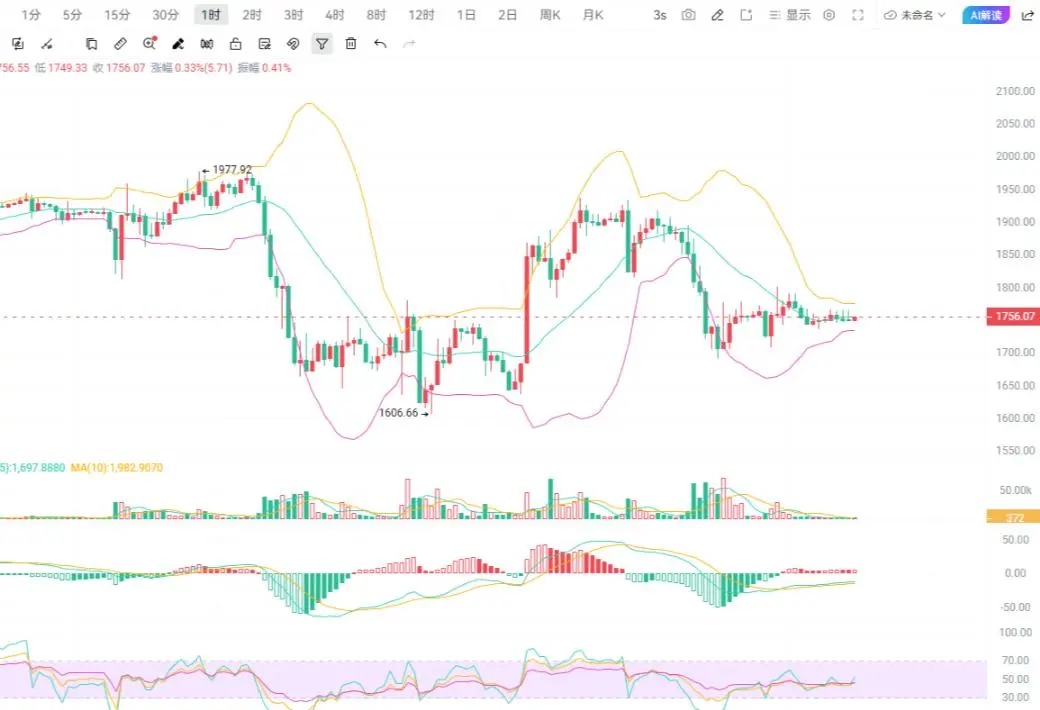Image resolution: width=1040 pixels, height=710 pixels.
Task: Choose the 3时 timeframe
Action: coord(293,15)
